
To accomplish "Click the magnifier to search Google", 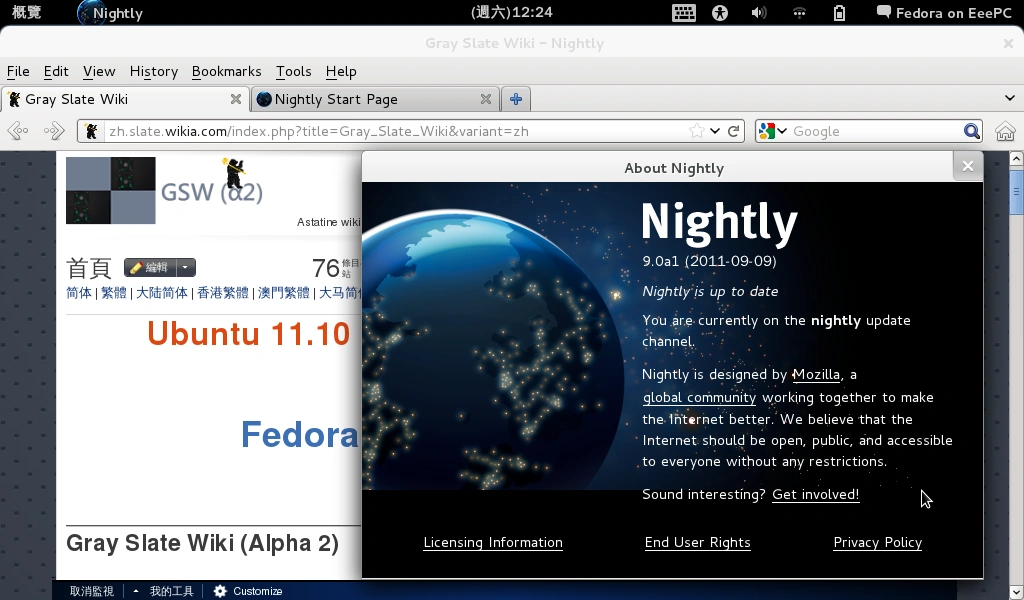I will pos(971,131).
